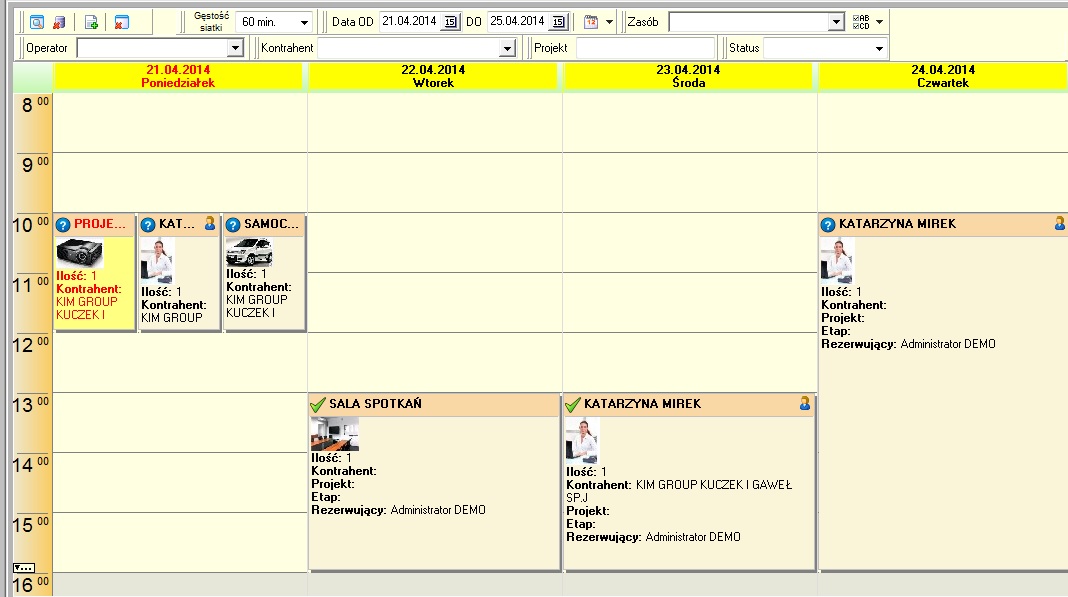Open the Kontrahent combo box arrow
The height and width of the screenshot is (597, 1068).
tap(507, 48)
